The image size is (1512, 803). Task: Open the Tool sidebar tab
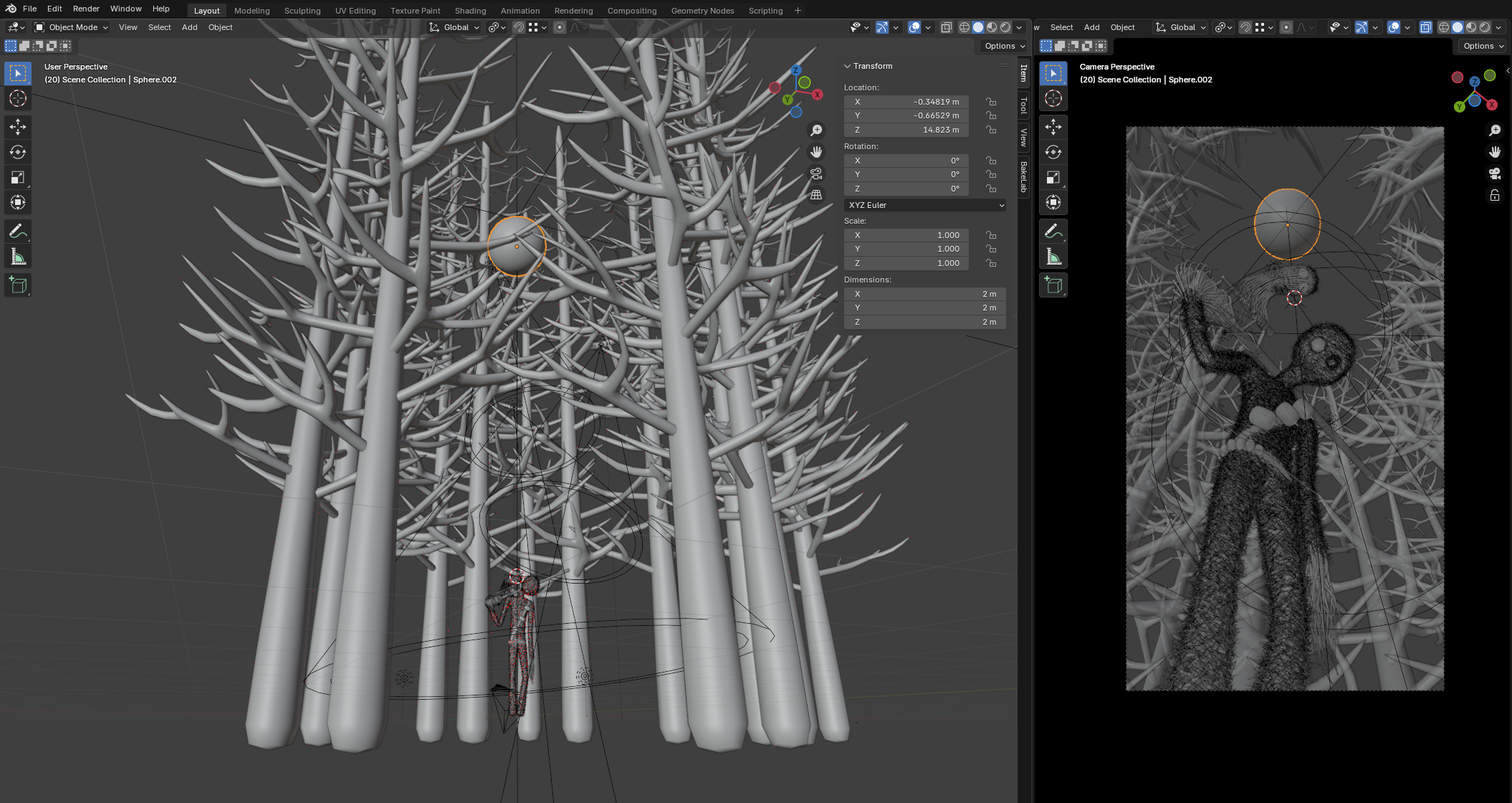tap(1023, 106)
